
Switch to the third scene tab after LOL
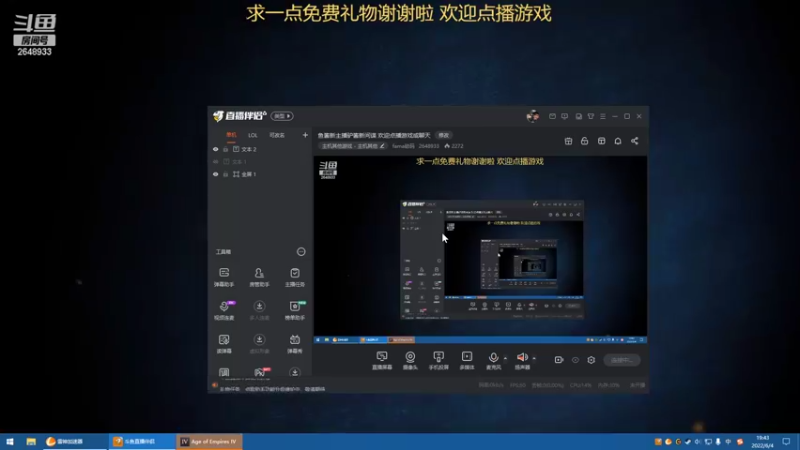(x=277, y=135)
